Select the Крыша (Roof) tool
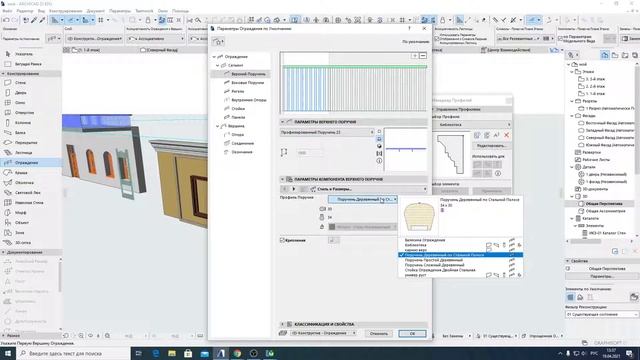The image size is (640, 360). pyautogui.click(x=21, y=173)
